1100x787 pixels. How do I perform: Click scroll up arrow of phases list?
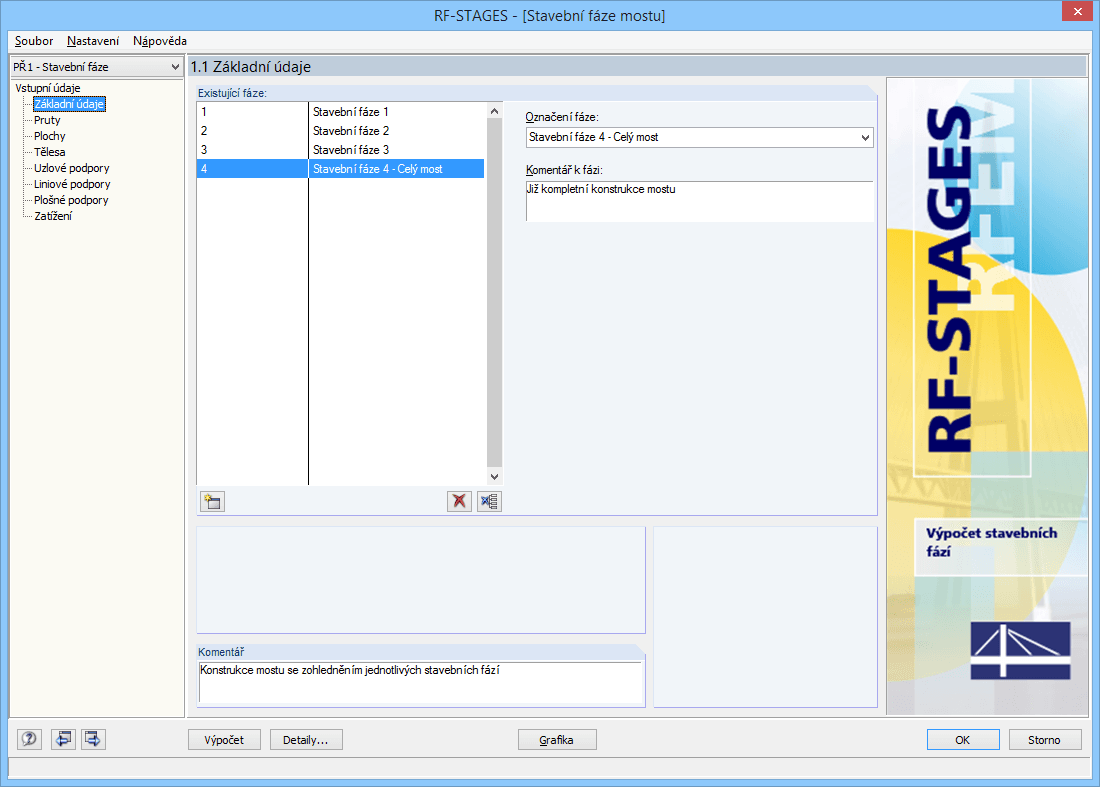(x=495, y=111)
